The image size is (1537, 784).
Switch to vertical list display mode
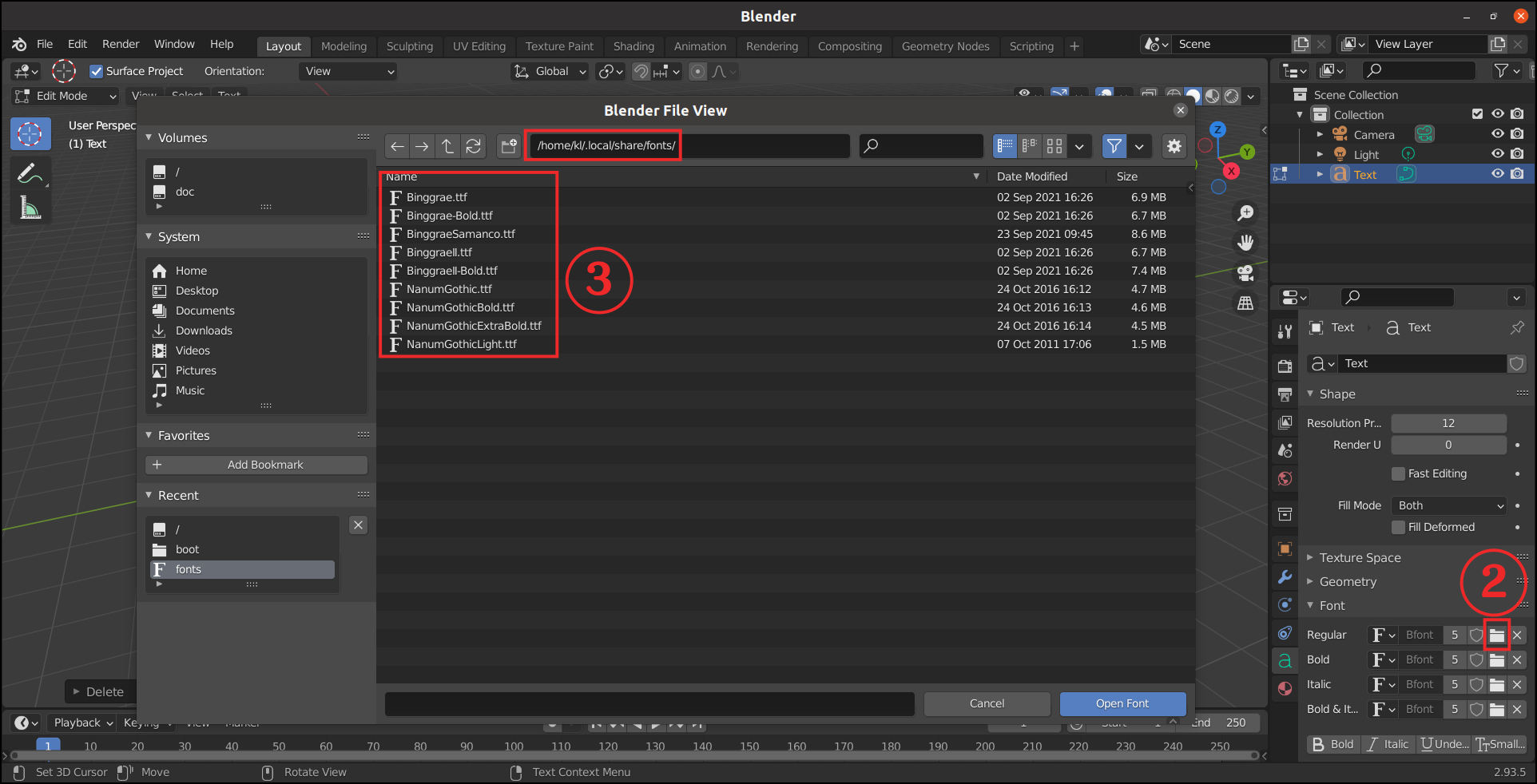(1005, 146)
